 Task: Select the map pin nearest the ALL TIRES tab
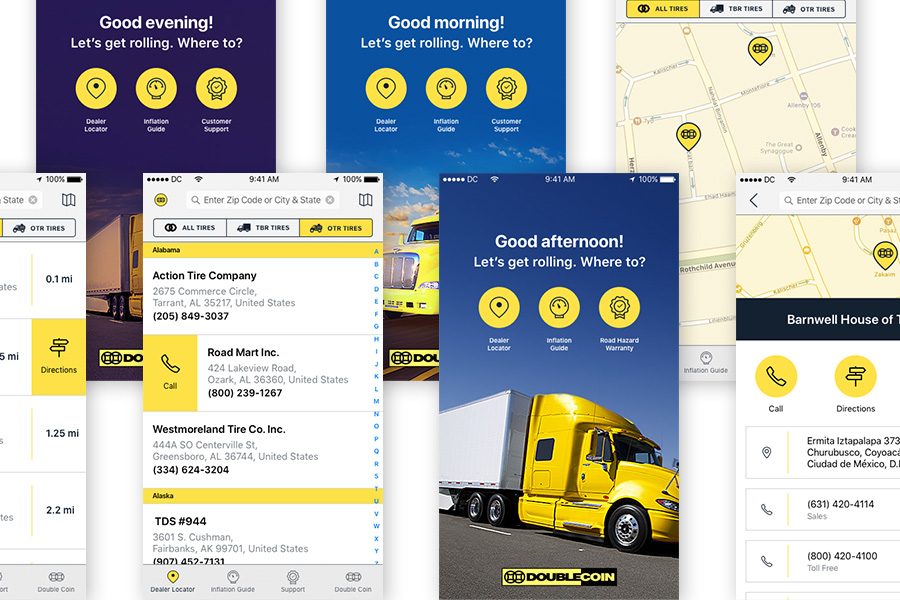(x=760, y=50)
